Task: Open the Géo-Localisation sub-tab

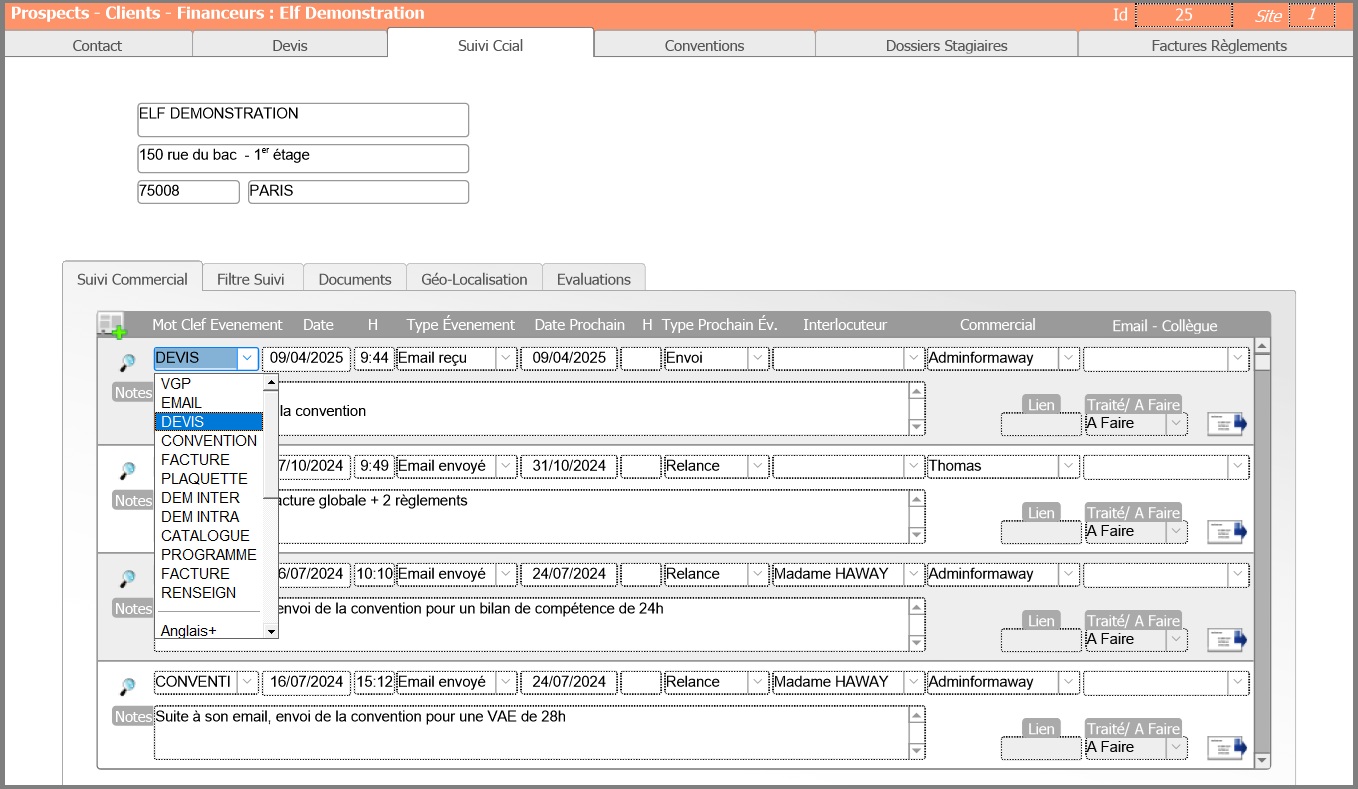Action: [x=474, y=279]
